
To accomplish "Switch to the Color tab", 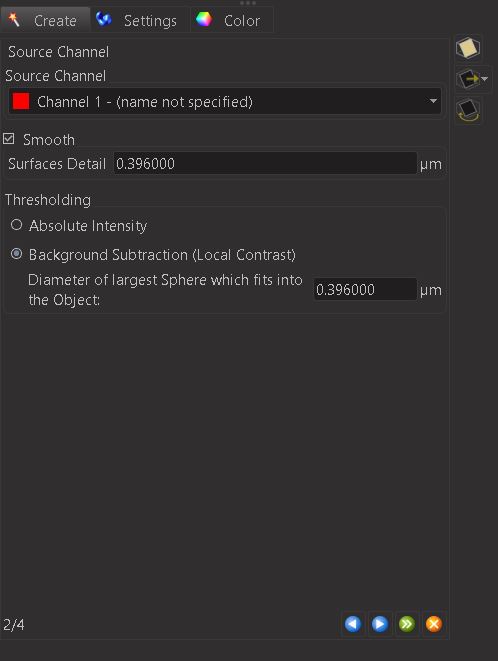I will [232, 20].
